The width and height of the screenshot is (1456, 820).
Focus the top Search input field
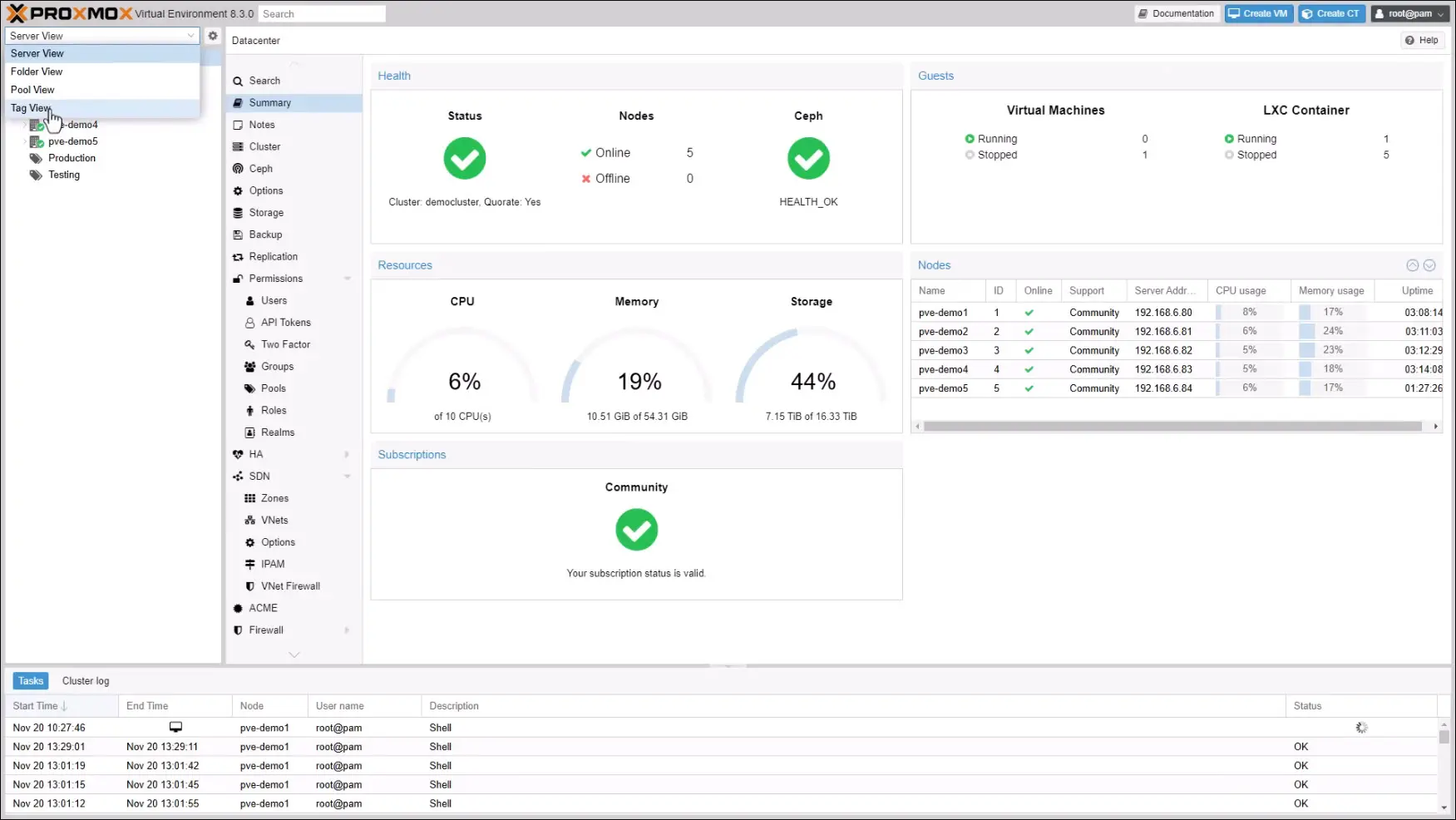click(x=321, y=14)
